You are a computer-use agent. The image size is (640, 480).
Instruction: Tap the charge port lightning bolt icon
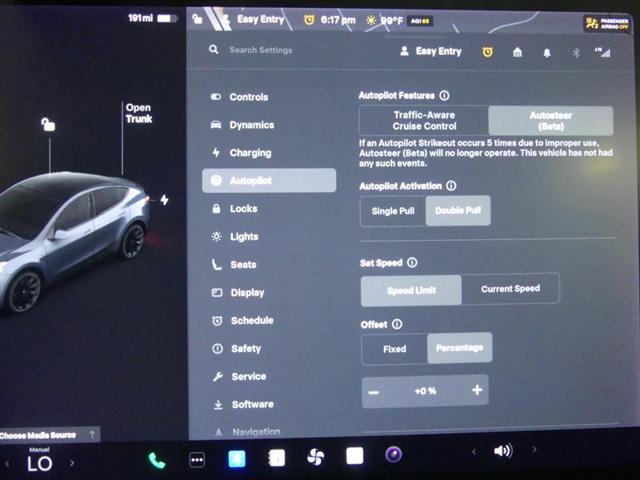click(x=164, y=200)
